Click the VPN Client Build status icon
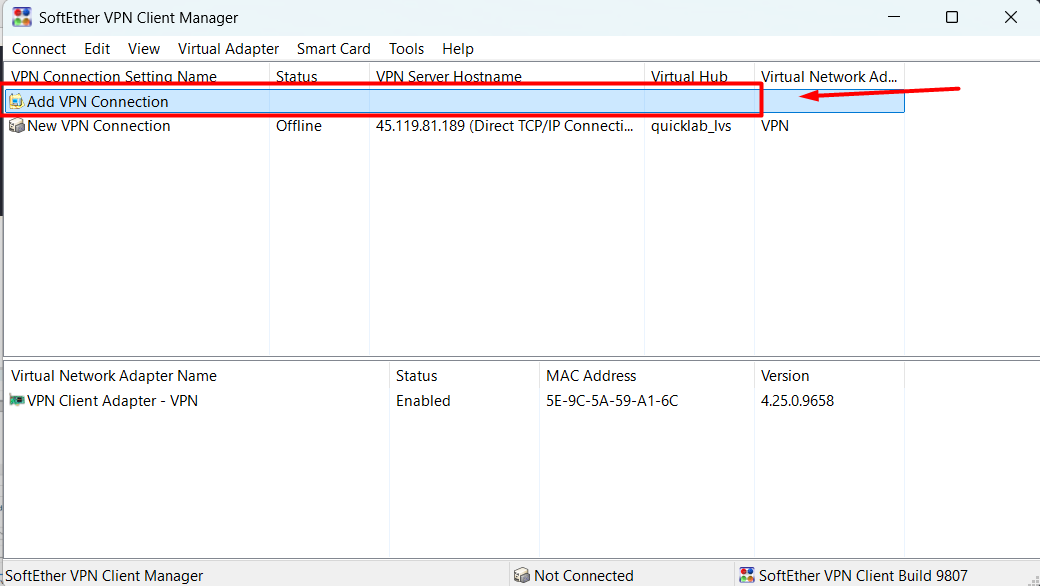This screenshot has height=586, width=1040. tap(746, 575)
